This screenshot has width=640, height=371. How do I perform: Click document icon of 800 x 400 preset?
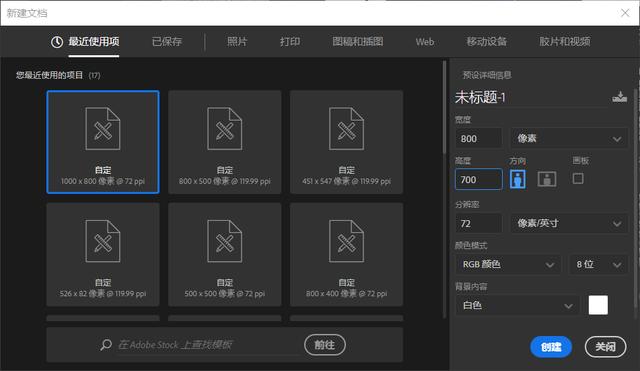coord(347,241)
